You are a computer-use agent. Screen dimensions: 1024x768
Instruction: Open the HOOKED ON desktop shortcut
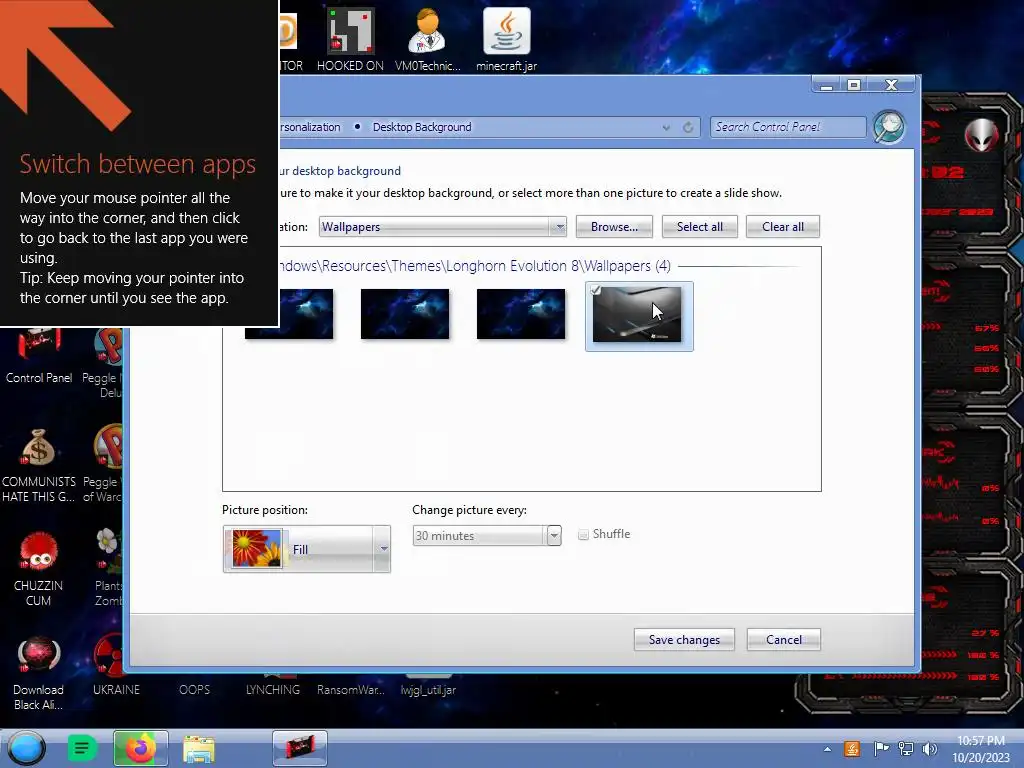click(x=350, y=39)
